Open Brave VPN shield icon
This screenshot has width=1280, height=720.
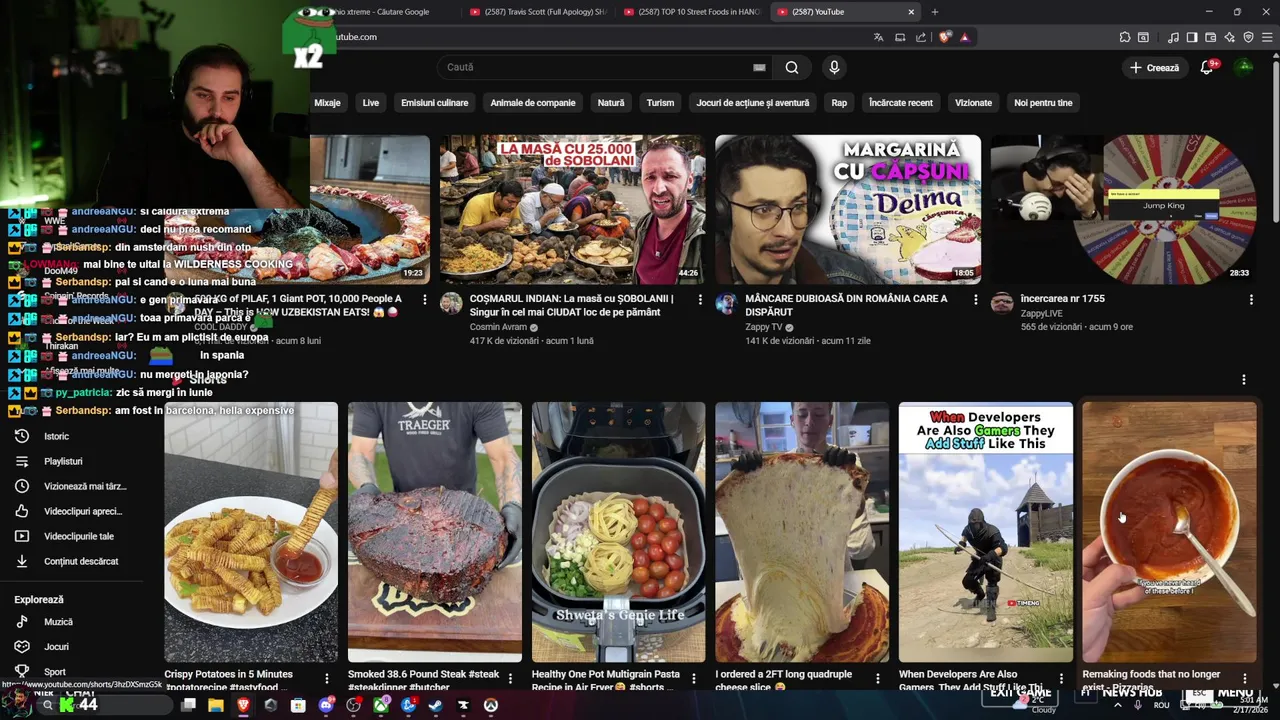1249,37
